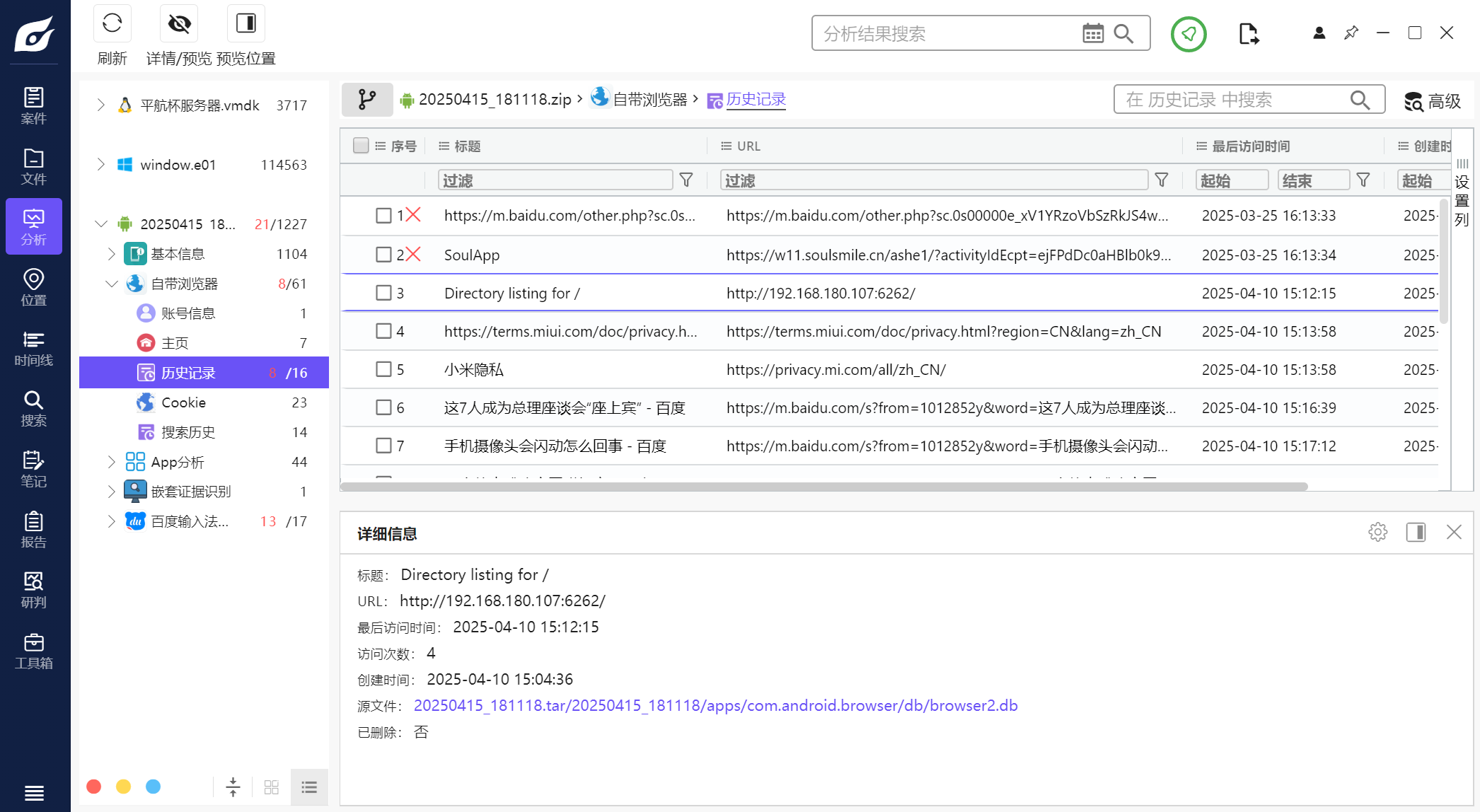Click the blue color tag dot
Viewport: 1480px width, 812px height.
[x=153, y=787]
